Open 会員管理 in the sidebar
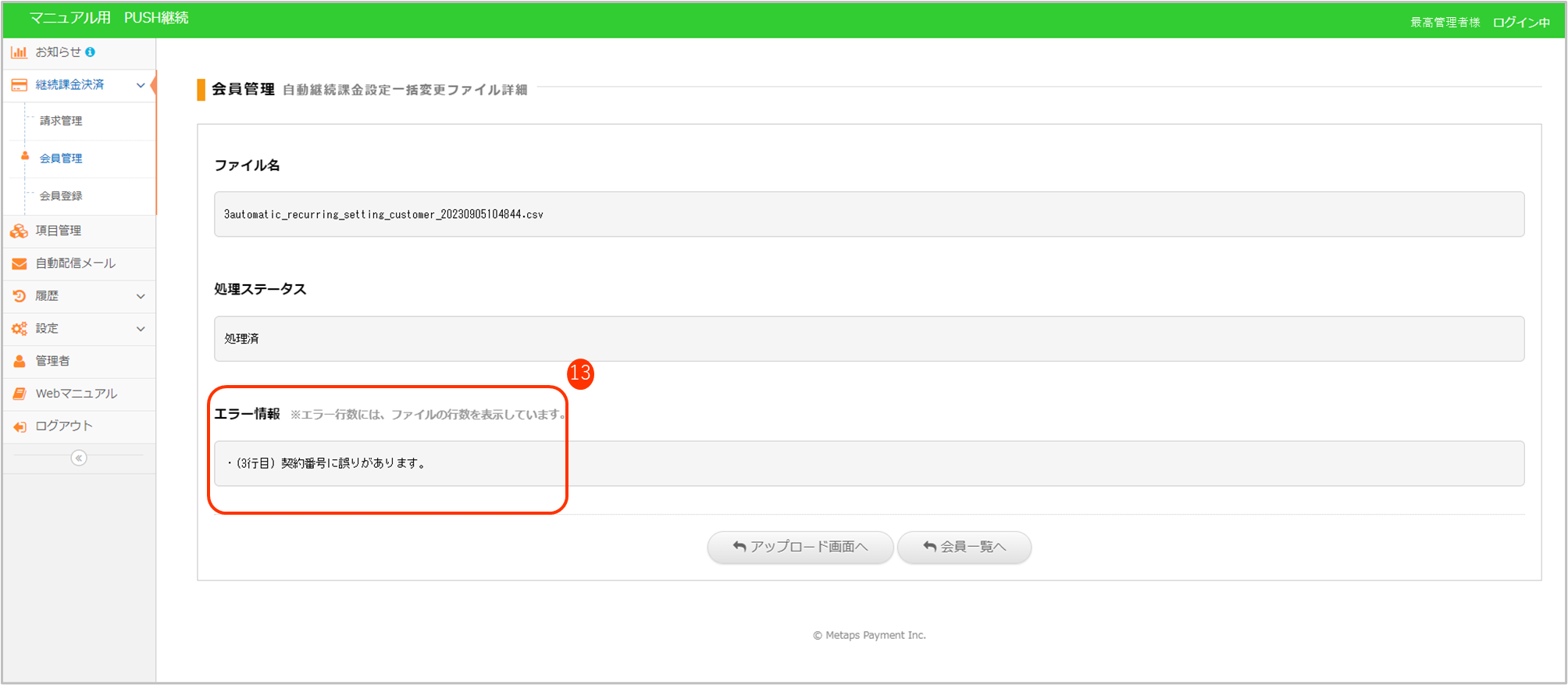1568x685 pixels. click(61, 159)
